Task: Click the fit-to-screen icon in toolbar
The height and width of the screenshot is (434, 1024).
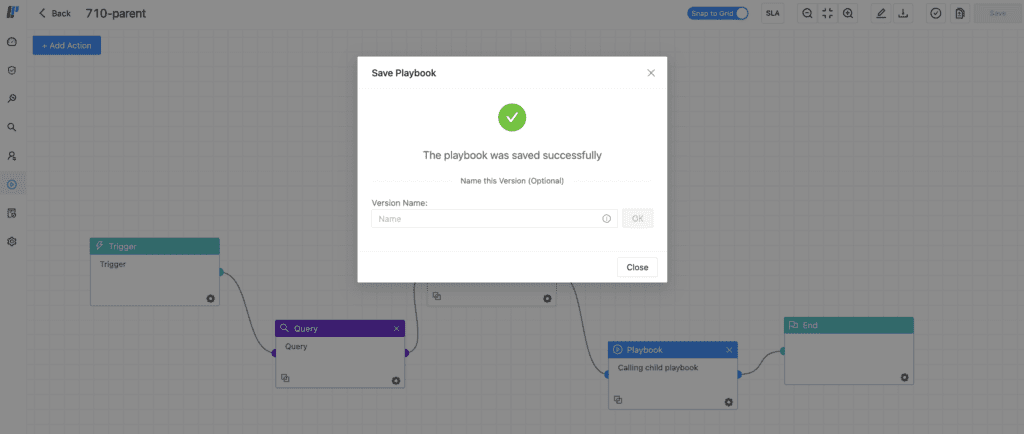Action: coord(827,13)
